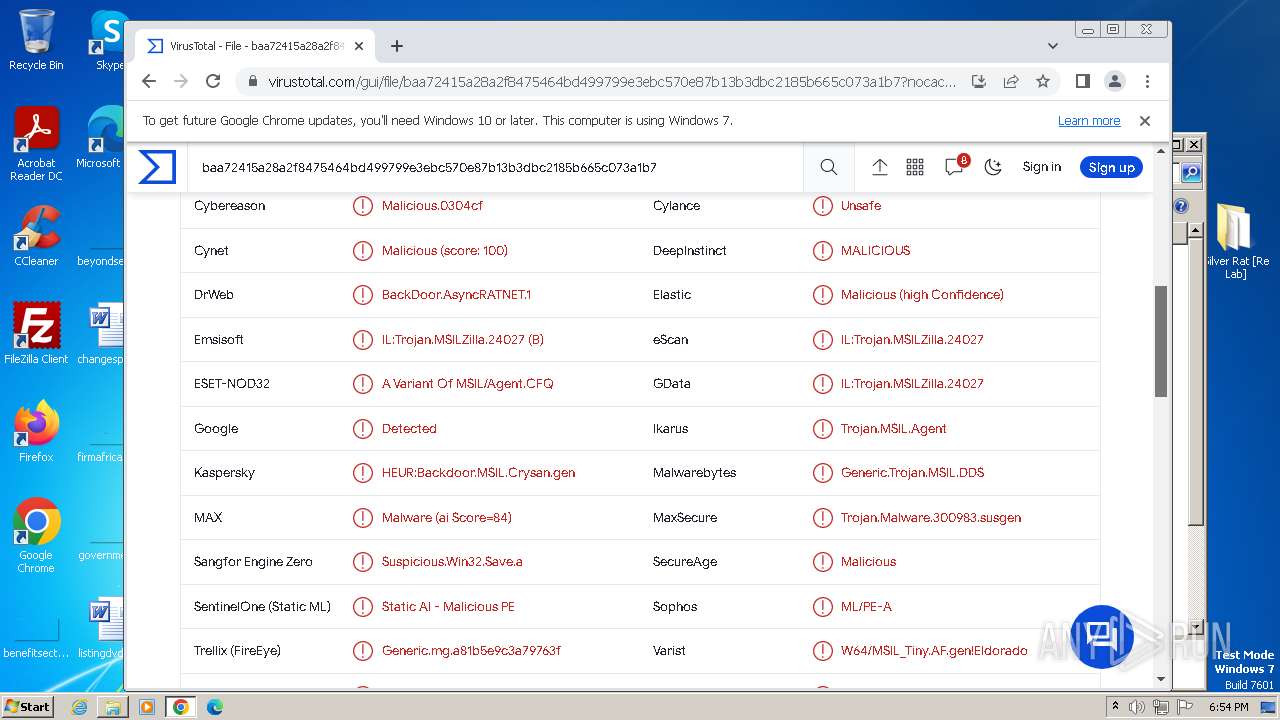Image resolution: width=1280 pixels, height=720 pixels.
Task: Open Acrobat Reader DC desktop icon
Action: pos(36,145)
